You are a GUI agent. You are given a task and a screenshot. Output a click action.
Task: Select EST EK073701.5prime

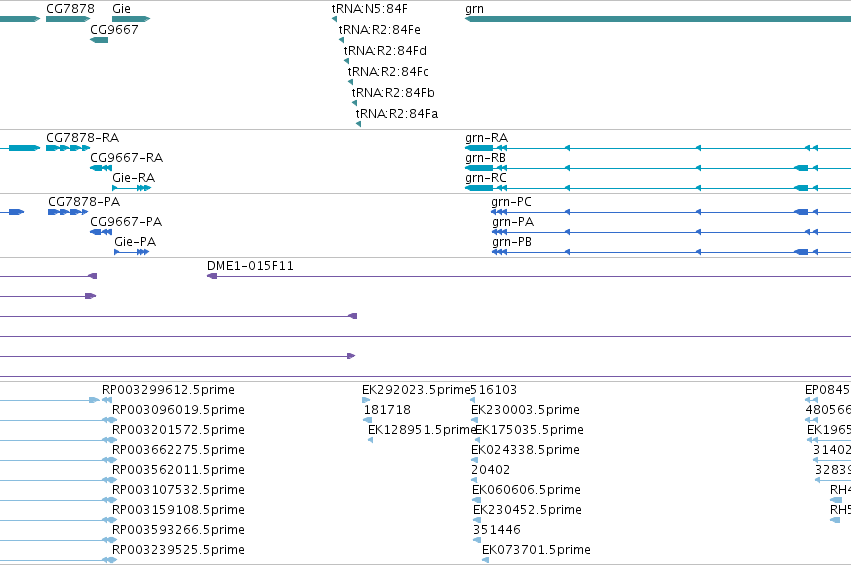point(536,550)
